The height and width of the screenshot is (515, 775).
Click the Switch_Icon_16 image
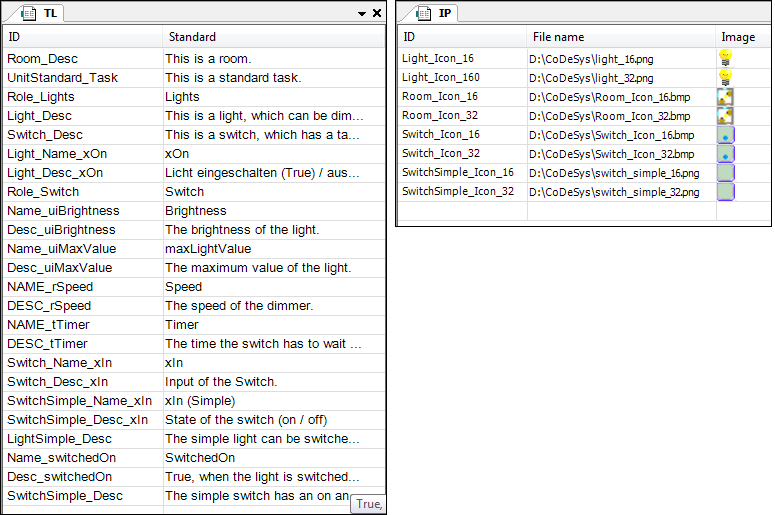[x=726, y=134]
